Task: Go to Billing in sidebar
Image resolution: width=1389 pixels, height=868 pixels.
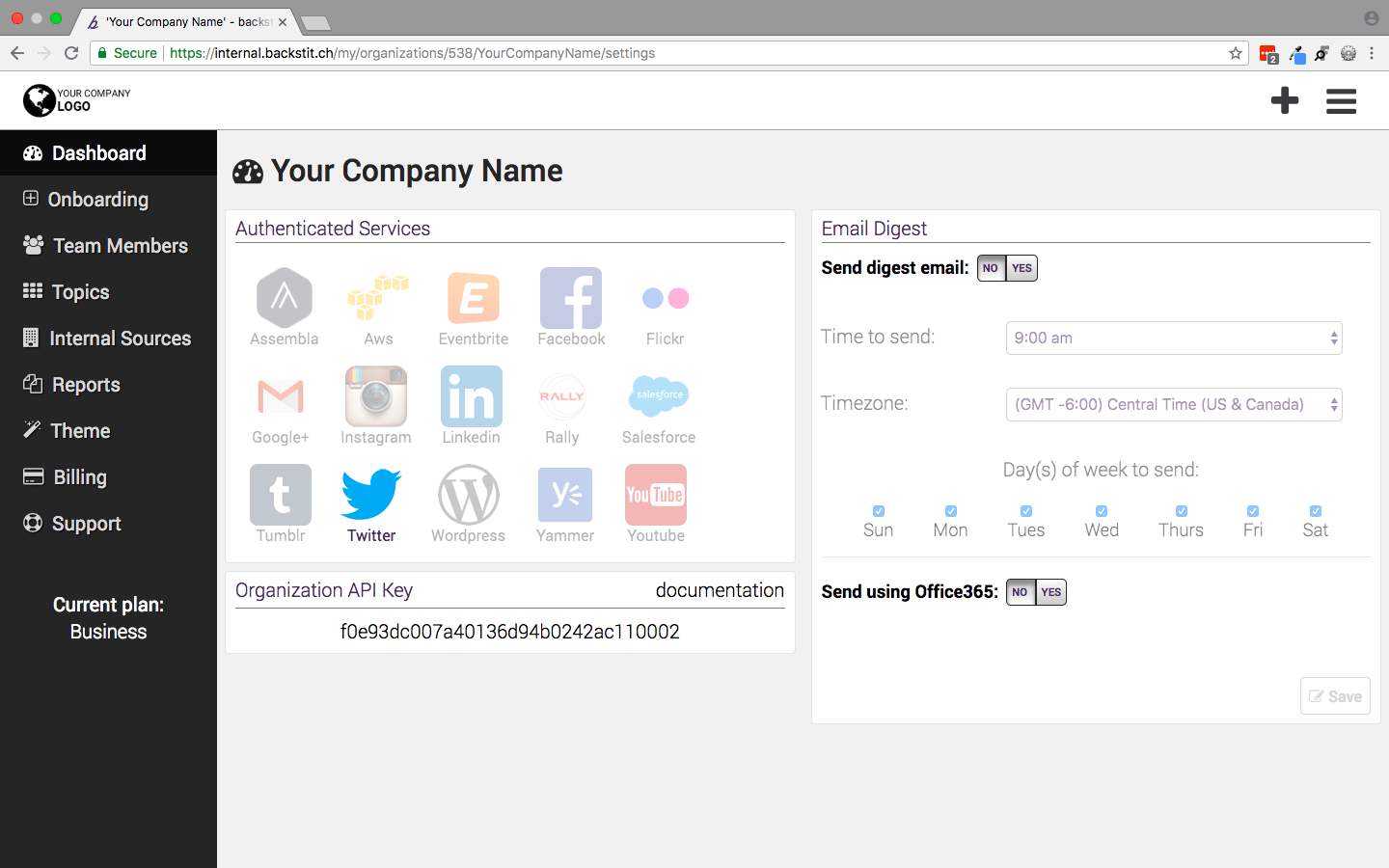Action: tap(108, 477)
